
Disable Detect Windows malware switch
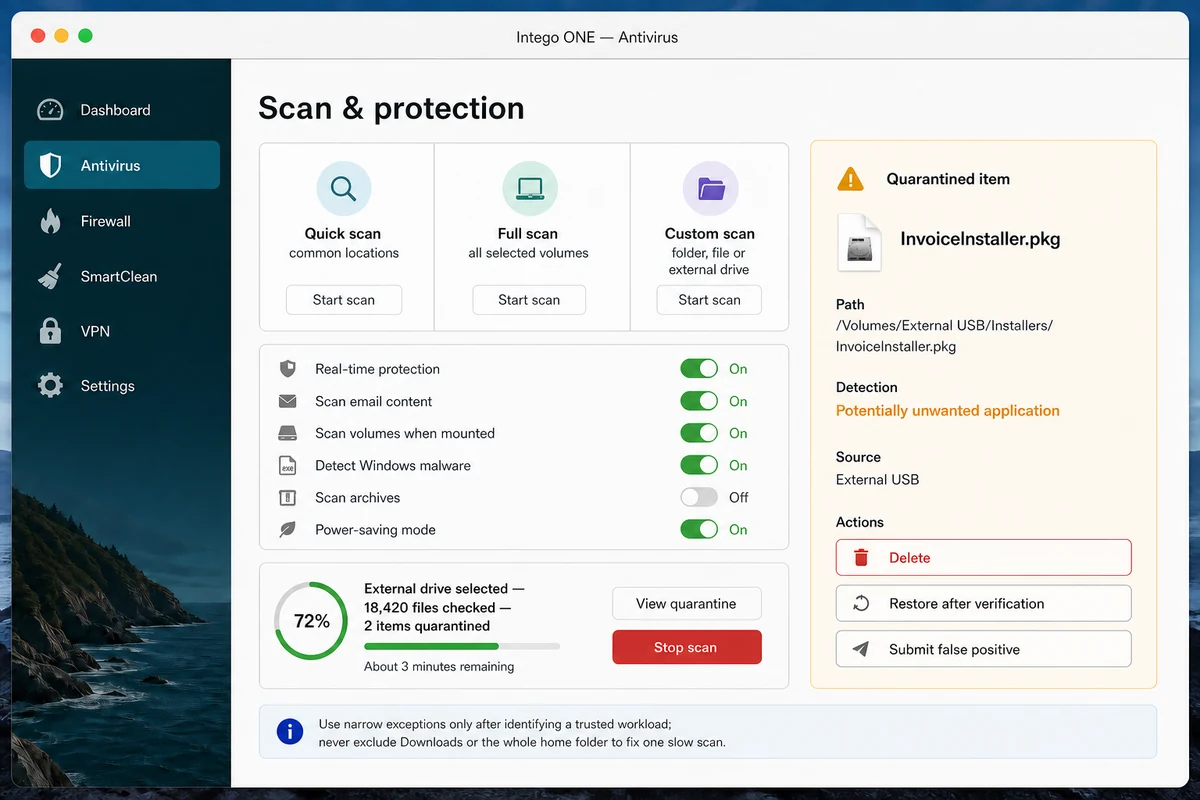tap(699, 465)
